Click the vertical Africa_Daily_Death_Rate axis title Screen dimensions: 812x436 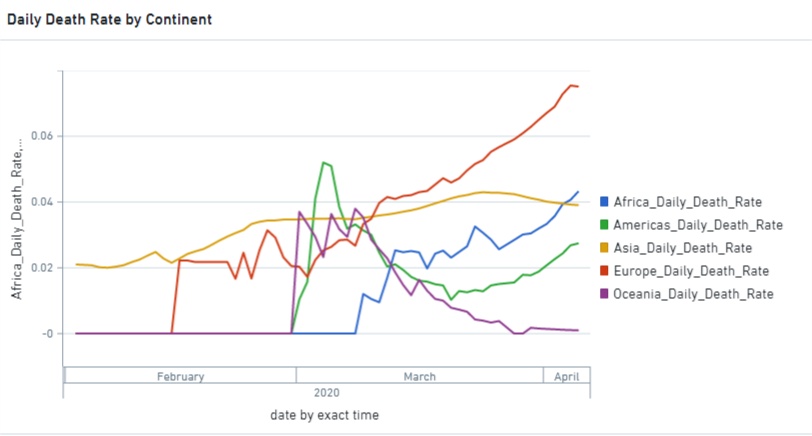pos(17,219)
